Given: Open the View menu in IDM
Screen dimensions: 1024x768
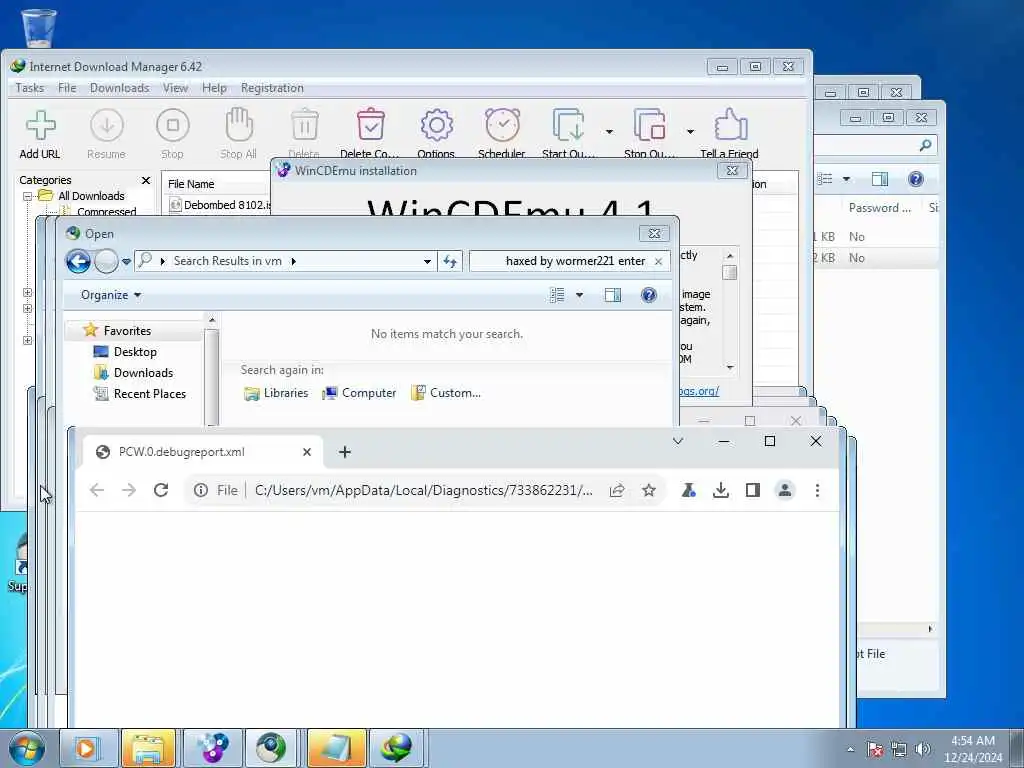Looking at the screenshot, I should 175,88.
